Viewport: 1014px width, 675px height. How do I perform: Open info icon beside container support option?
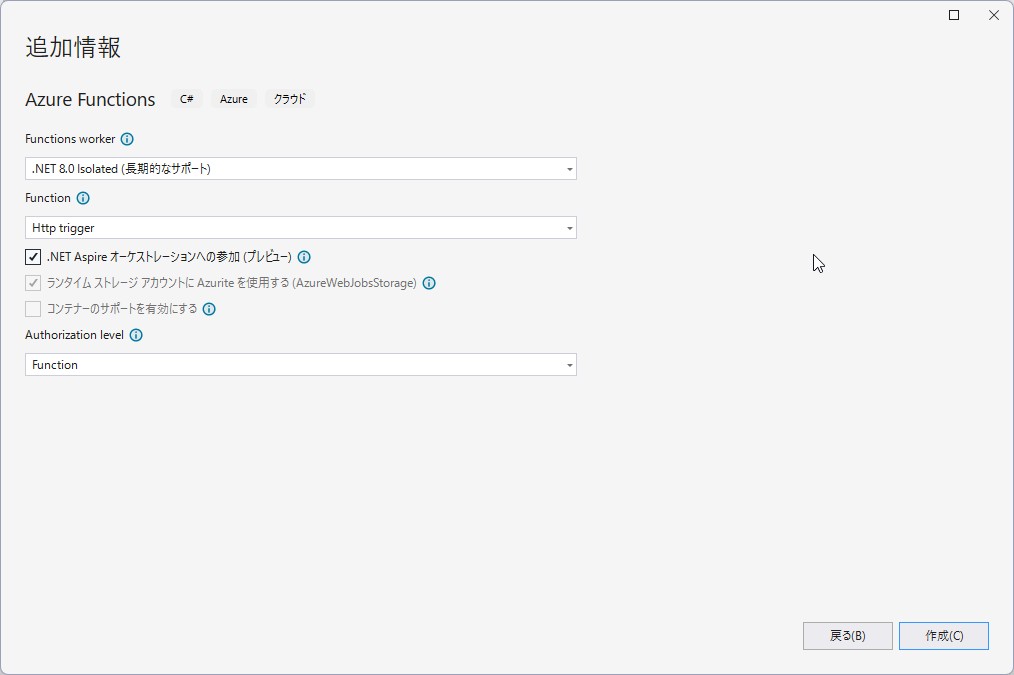tap(209, 309)
